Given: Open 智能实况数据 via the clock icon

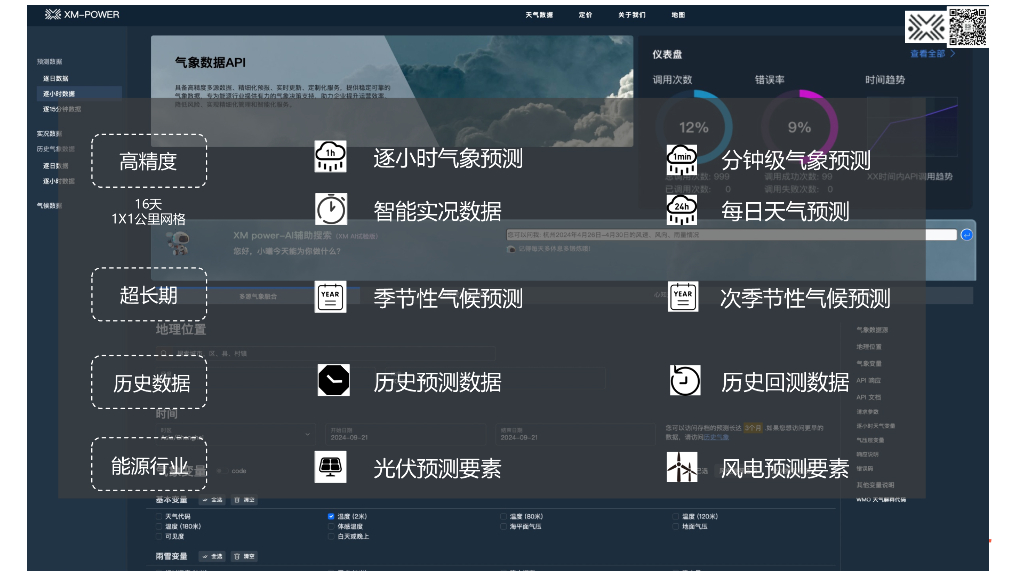Looking at the screenshot, I should pyautogui.click(x=332, y=211).
